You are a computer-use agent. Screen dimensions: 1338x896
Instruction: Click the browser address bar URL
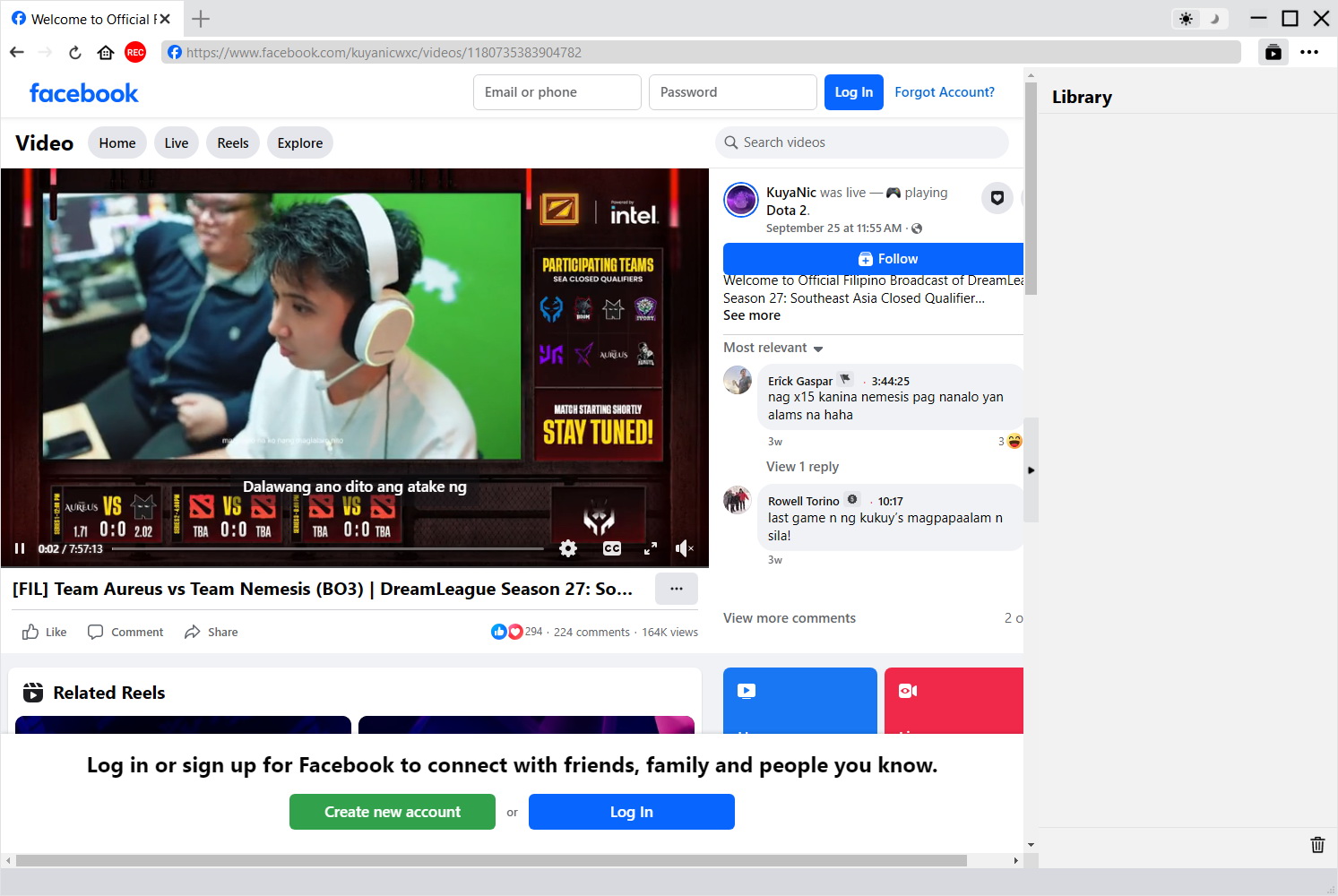click(x=384, y=53)
